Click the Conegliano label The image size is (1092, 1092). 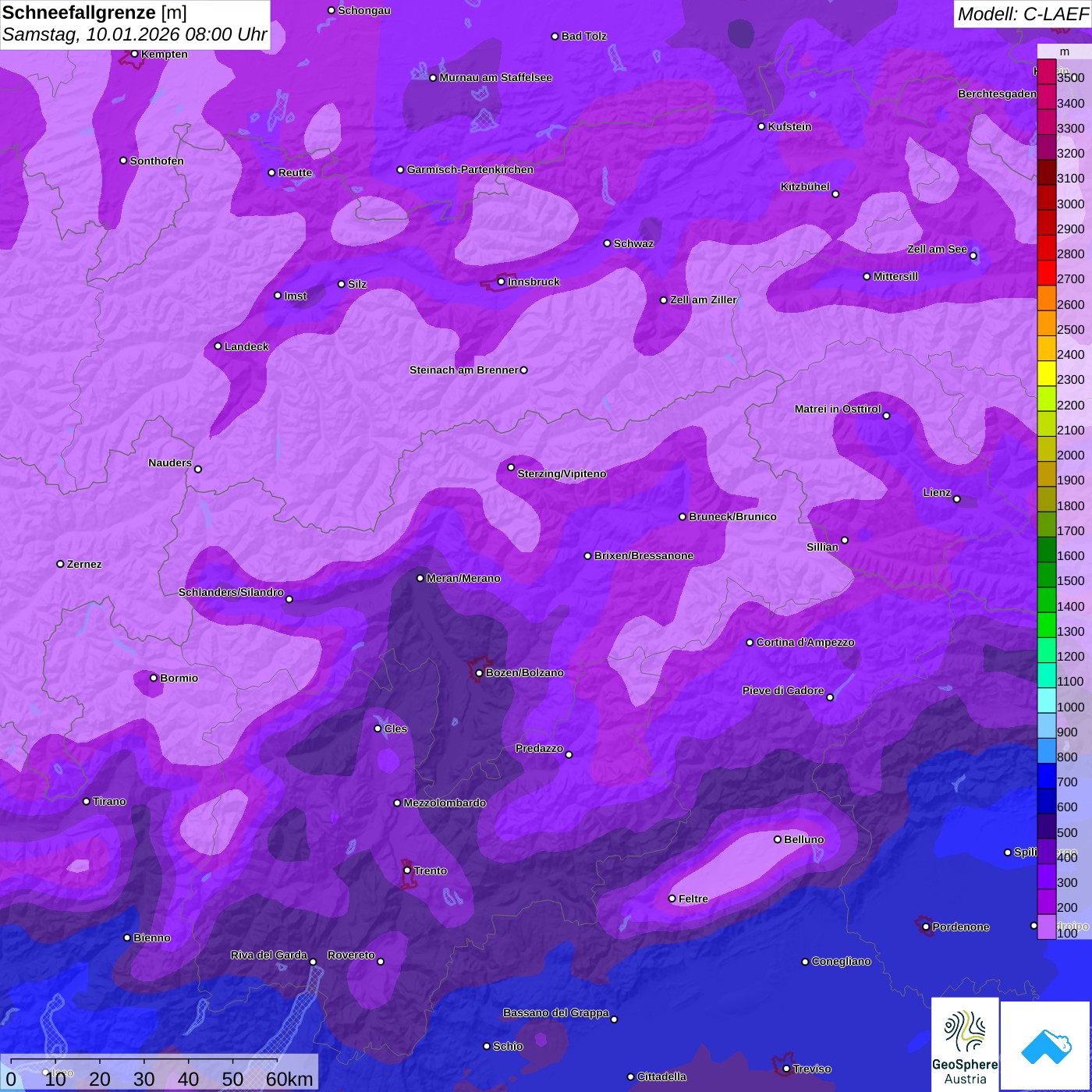[x=841, y=961]
